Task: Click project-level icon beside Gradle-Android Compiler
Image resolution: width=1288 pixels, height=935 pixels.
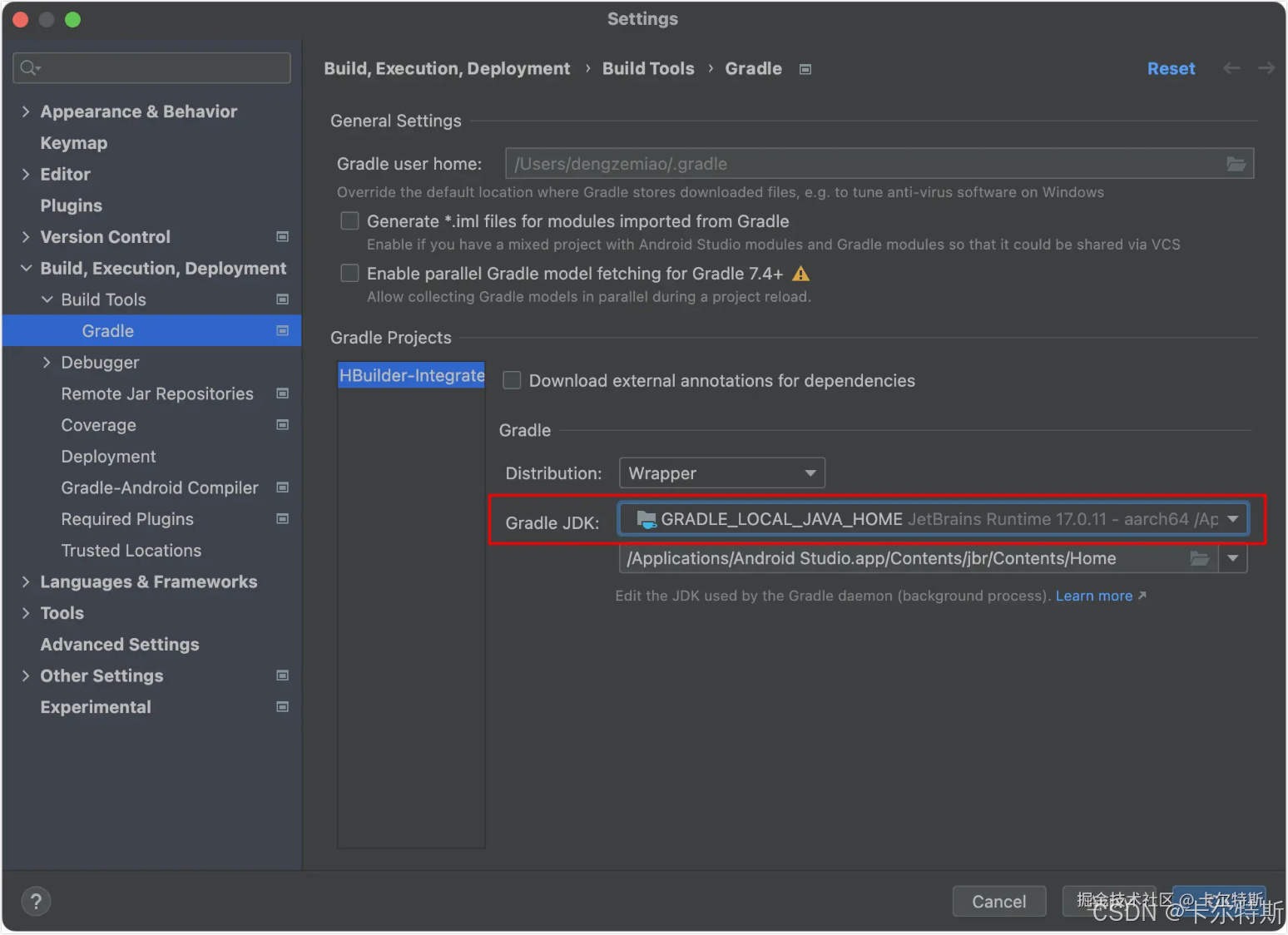Action: pyautogui.click(x=283, y=487)
